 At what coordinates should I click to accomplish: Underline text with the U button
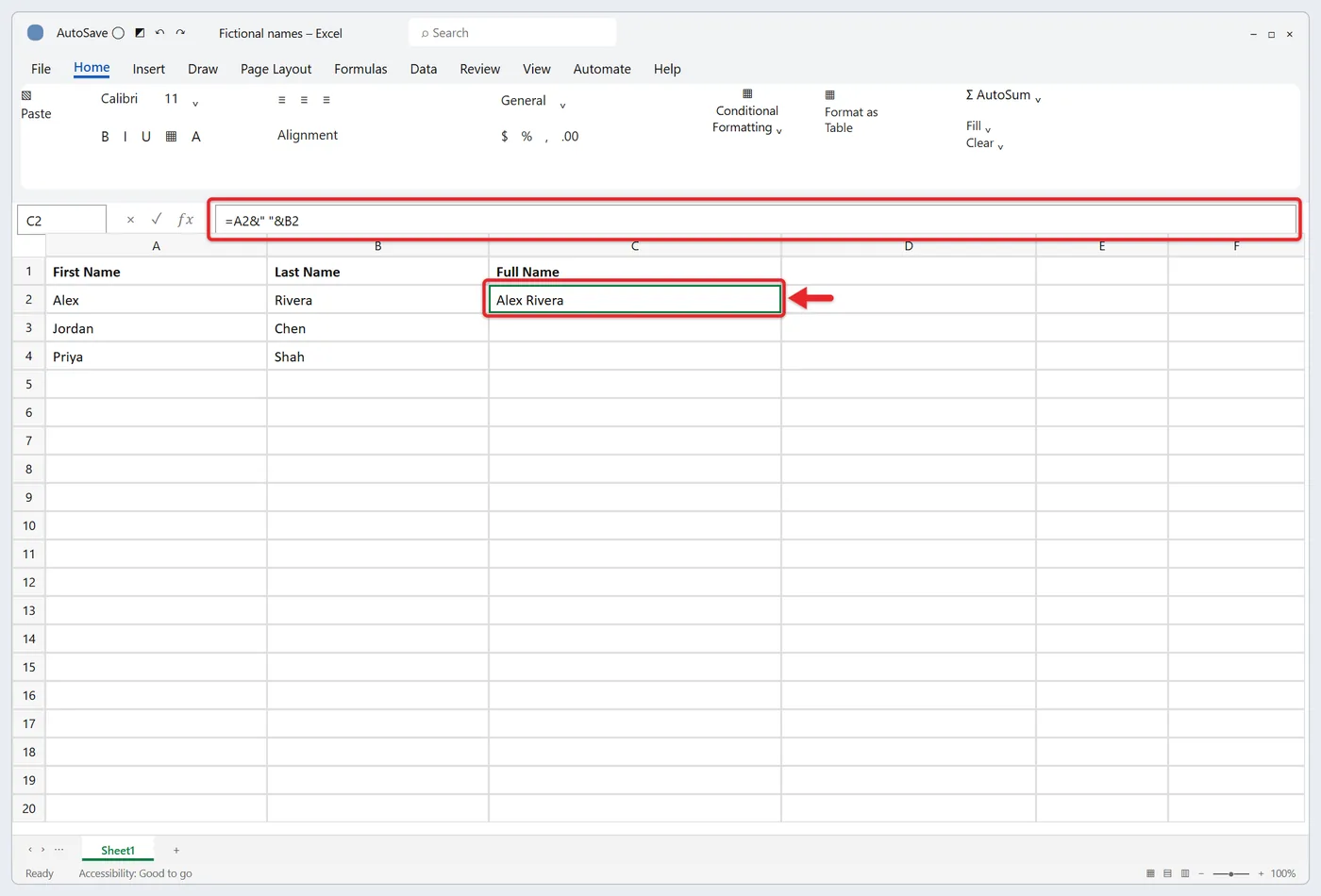tap(146, 137)
